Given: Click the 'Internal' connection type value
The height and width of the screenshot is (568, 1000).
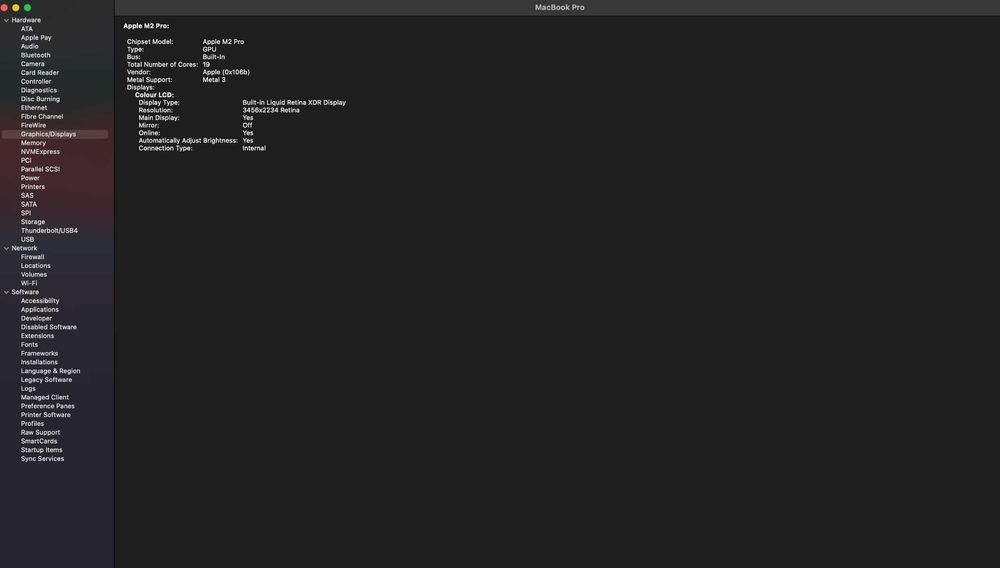Looking at the screenshot, I should [254, 149].
